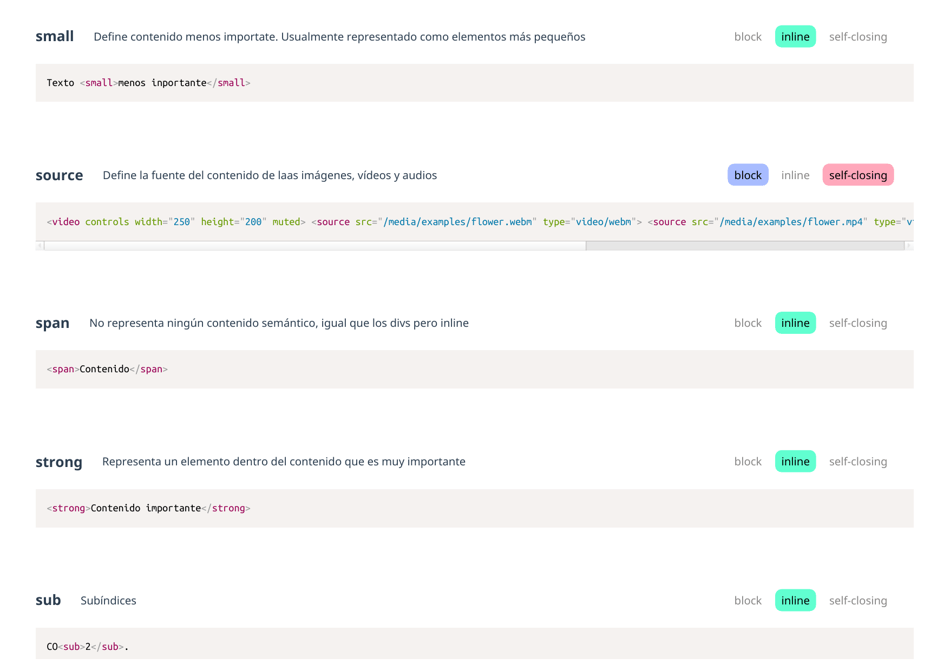The width and height of the screenshot is (950, 671).
Task: Select the green inline badge for span
Action: pyautogui.click(x=795, y=323)
